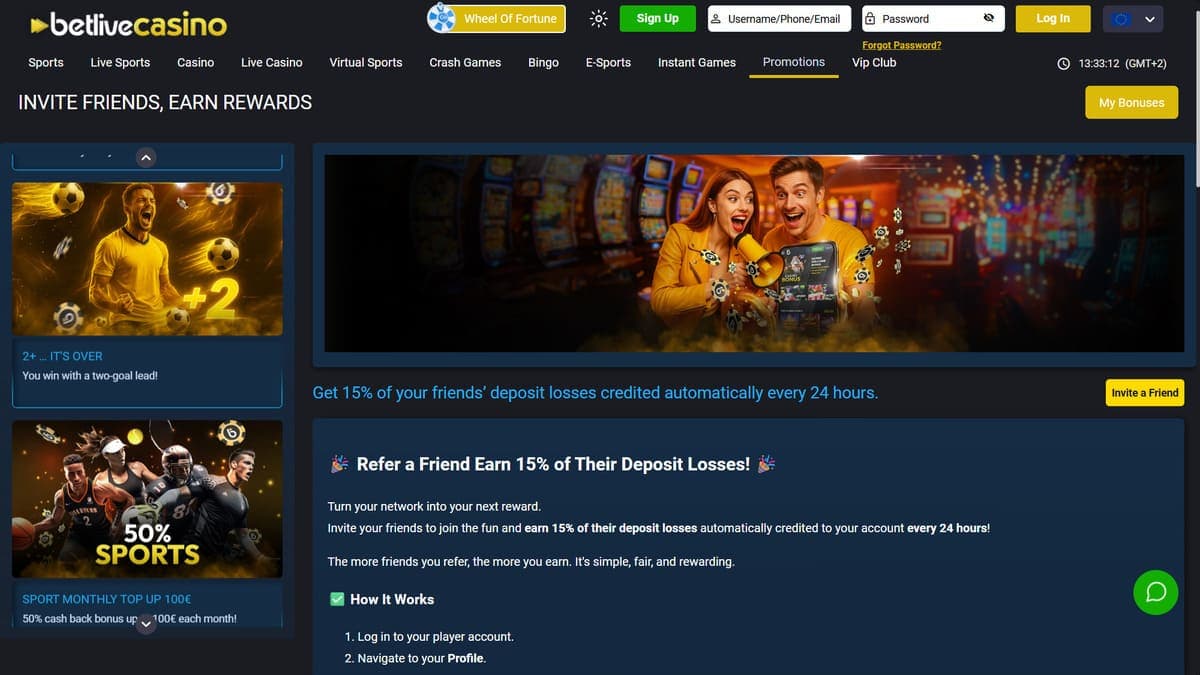Open the E-Sports menu item
The height and width of the screenshot is (675, 1200).
(x=608, y=62)
